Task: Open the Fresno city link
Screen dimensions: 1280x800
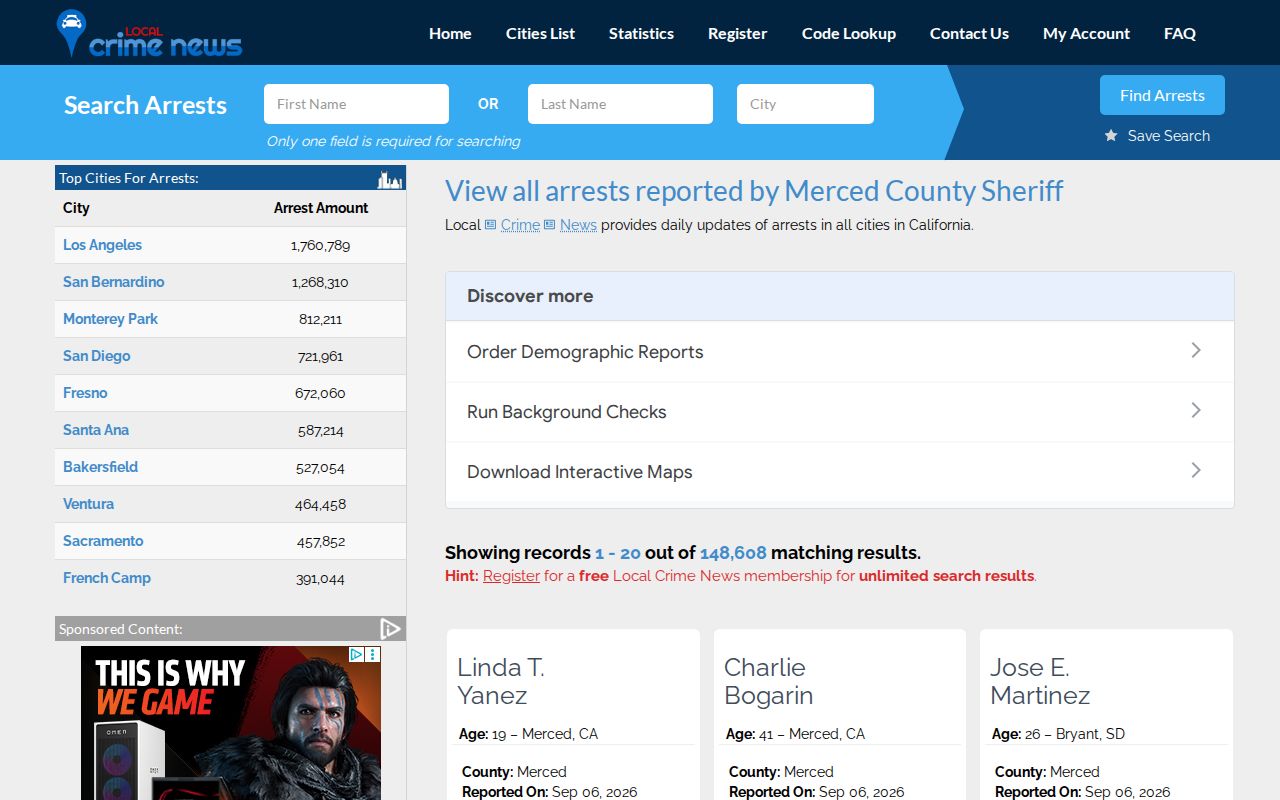Action: pyautogui.click(x=85, y=393)
